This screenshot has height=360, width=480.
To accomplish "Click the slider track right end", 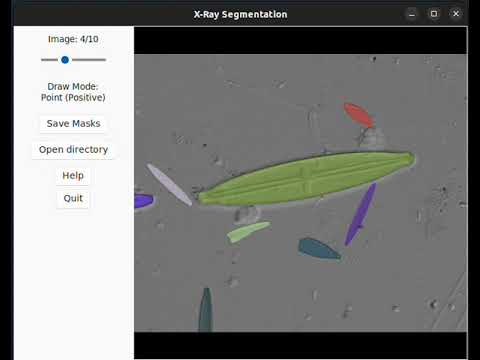I will coord(104,60).
